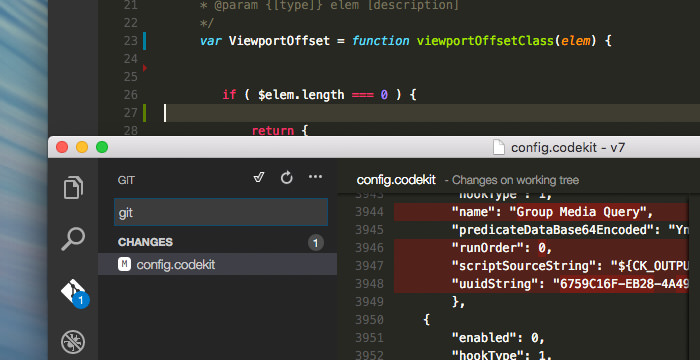This screenshot has width=700, height=360.
Task: Click the red gutter arrow marker near line 24
Action: (x=145, y=68)
